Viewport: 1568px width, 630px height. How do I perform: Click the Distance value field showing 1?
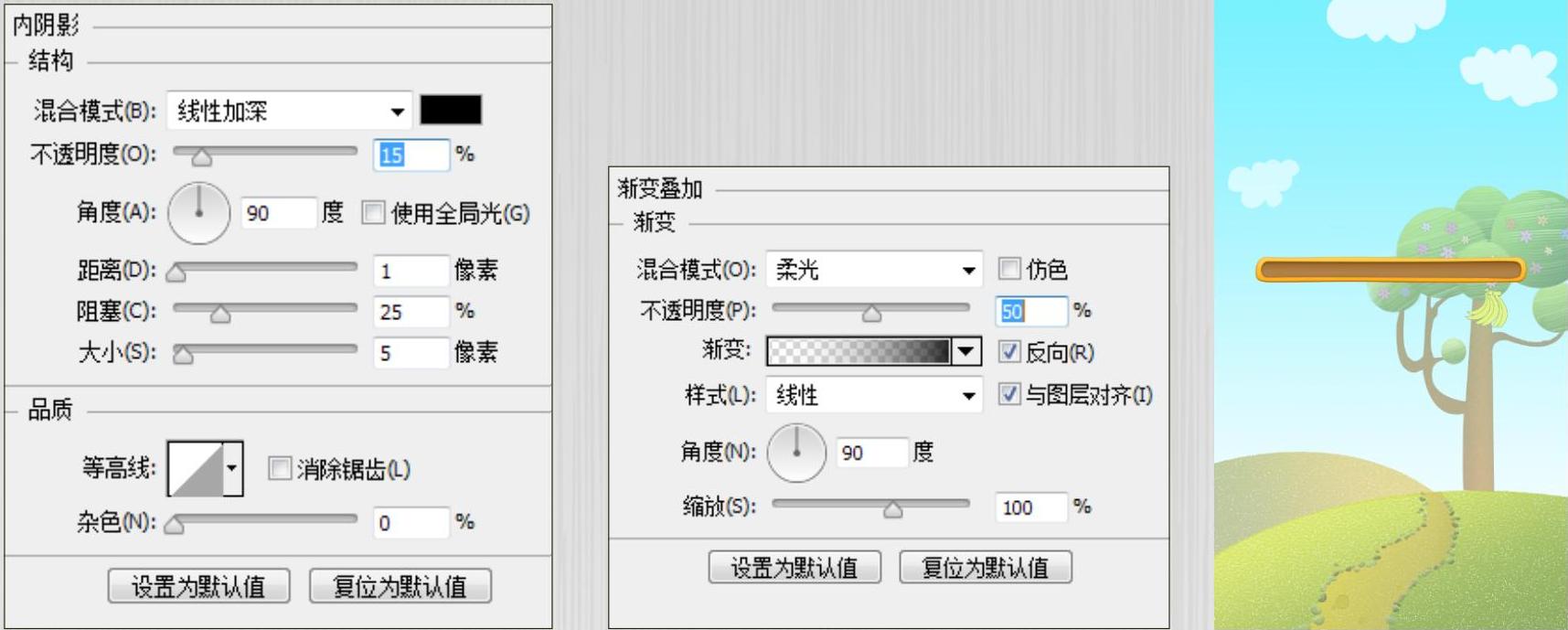(x=411, y=271)
